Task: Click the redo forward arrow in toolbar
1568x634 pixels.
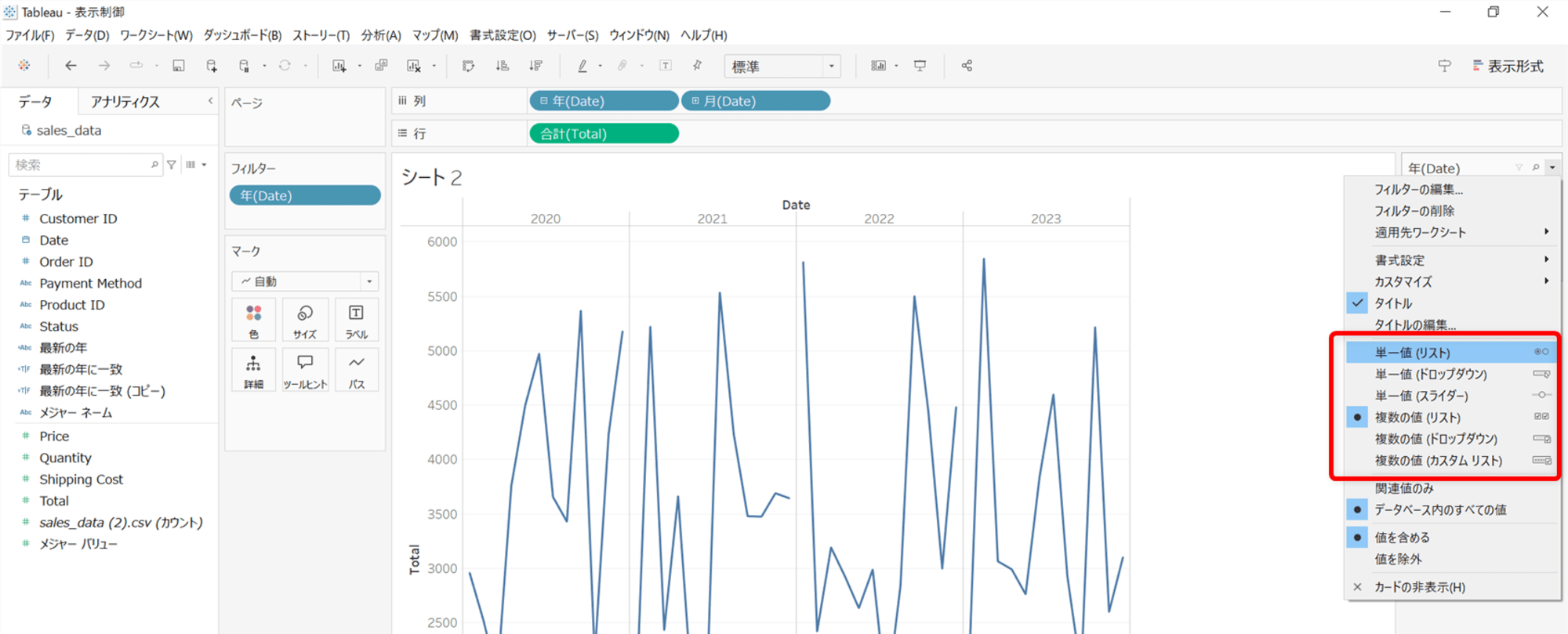Action: (x=103, y=66)
